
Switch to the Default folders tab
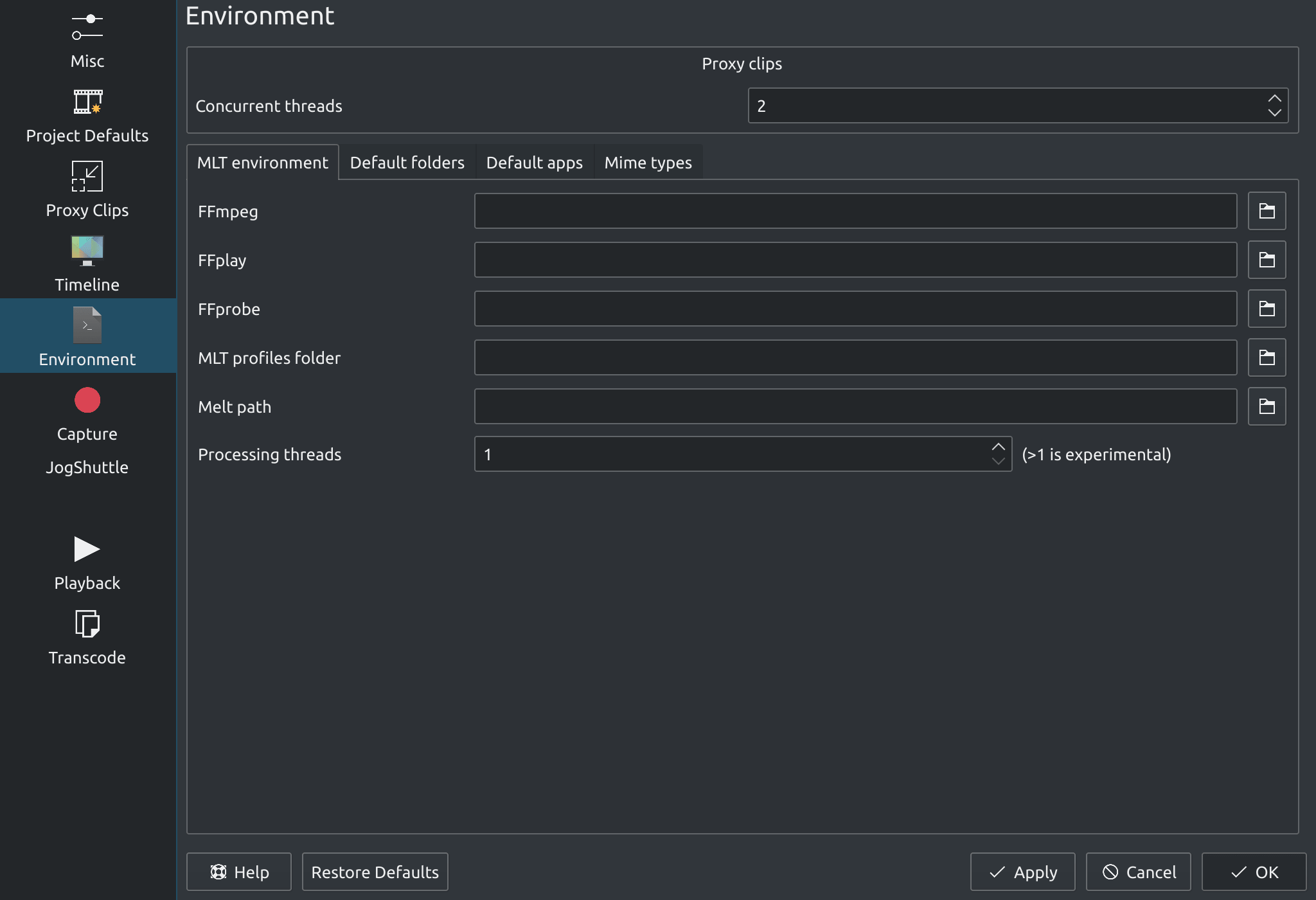(407, 163)
